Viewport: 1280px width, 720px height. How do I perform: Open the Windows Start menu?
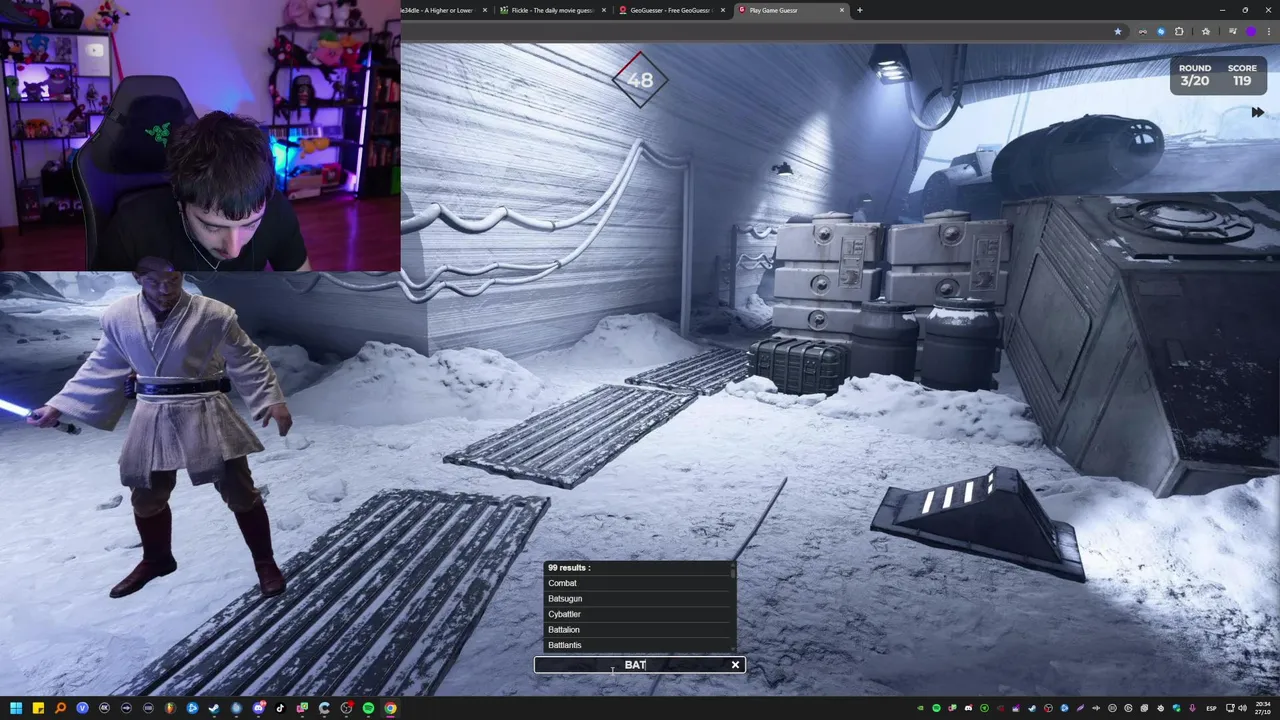tap(16, 708)
